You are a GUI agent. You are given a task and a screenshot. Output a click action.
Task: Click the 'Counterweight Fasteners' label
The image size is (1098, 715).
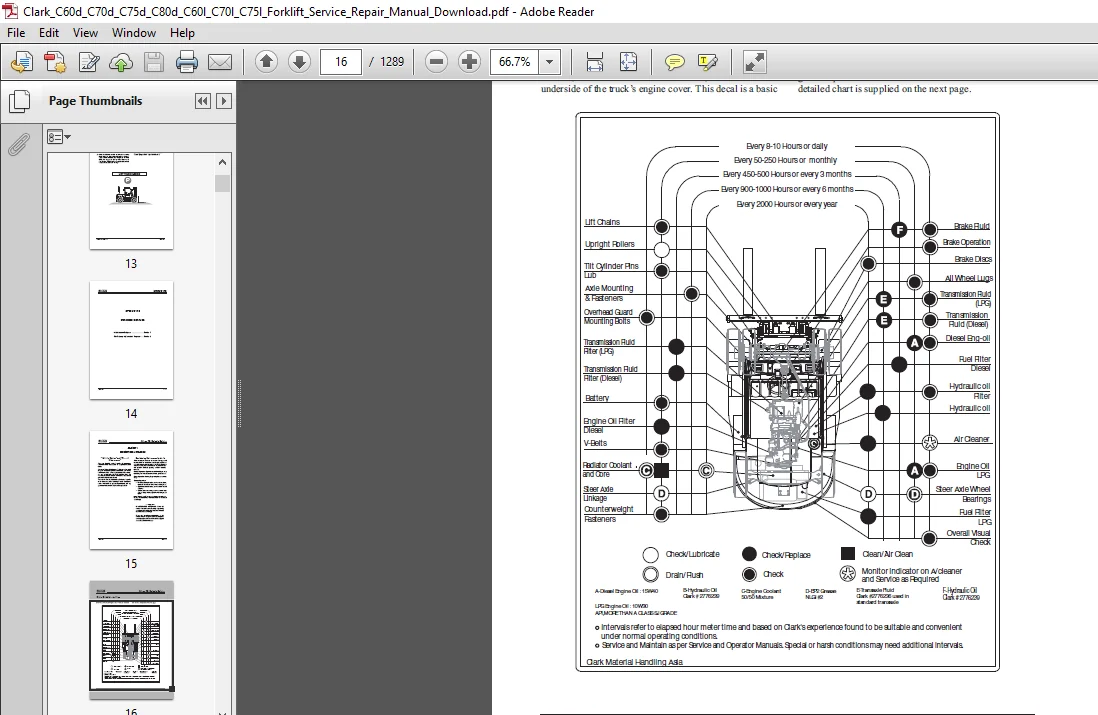(x=609, y=514)
